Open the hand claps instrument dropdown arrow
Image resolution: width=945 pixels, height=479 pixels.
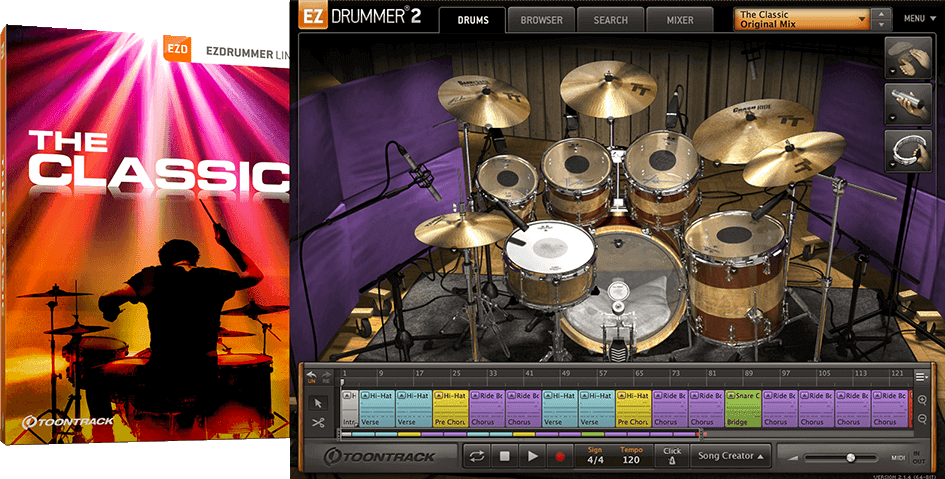point(891,73)
